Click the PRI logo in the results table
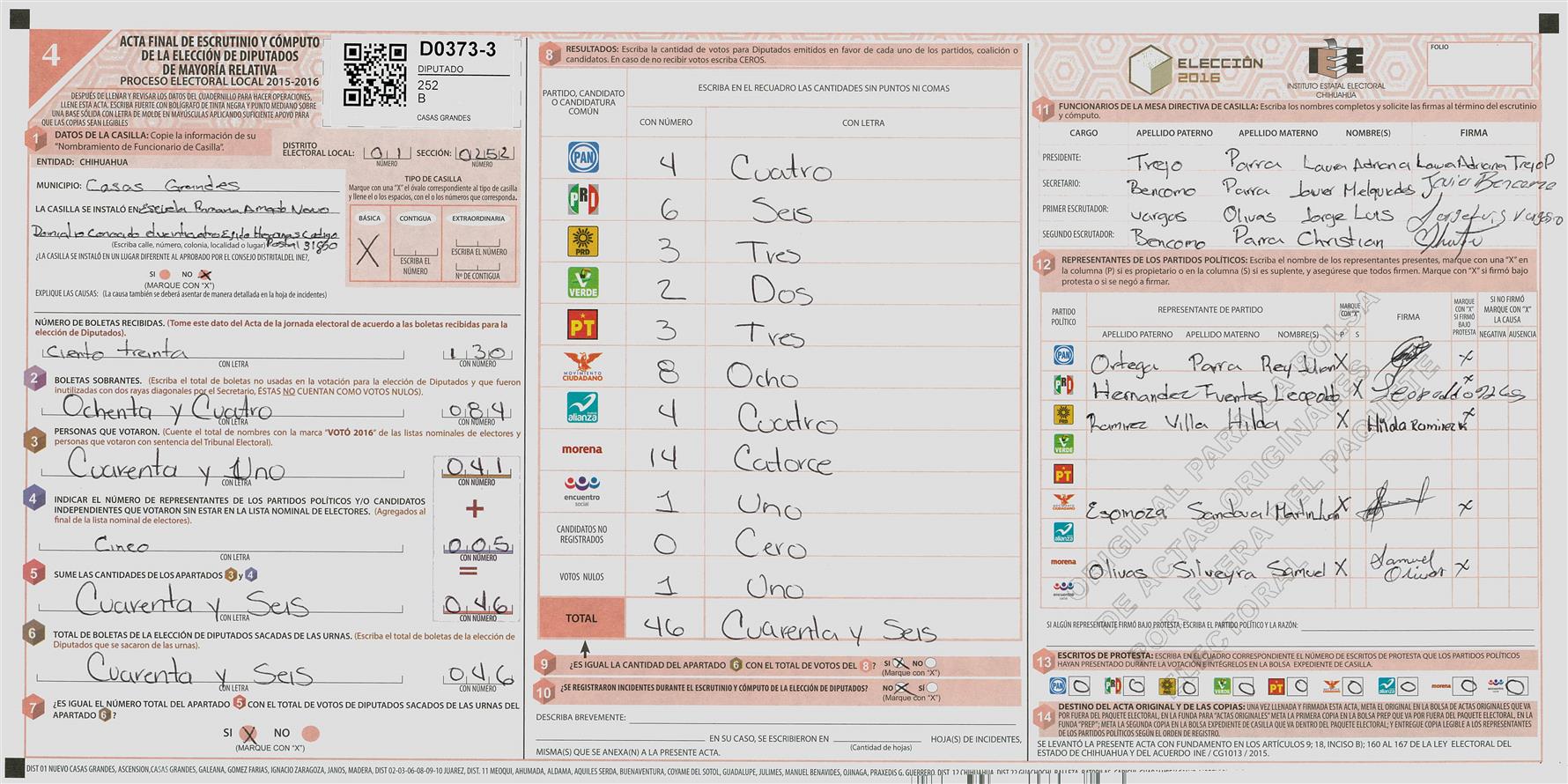This screenshot has width=1568, height=784. coord(582,200)
